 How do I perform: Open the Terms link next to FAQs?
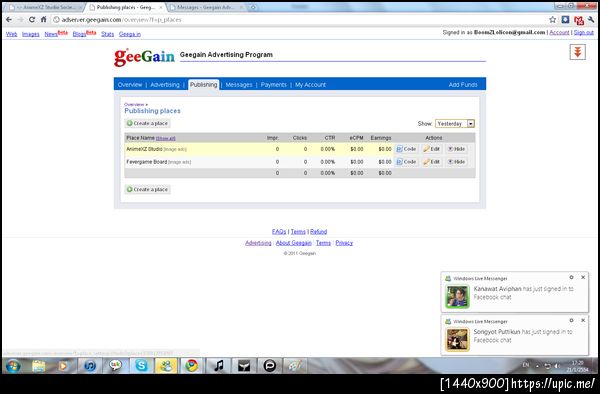298,231
